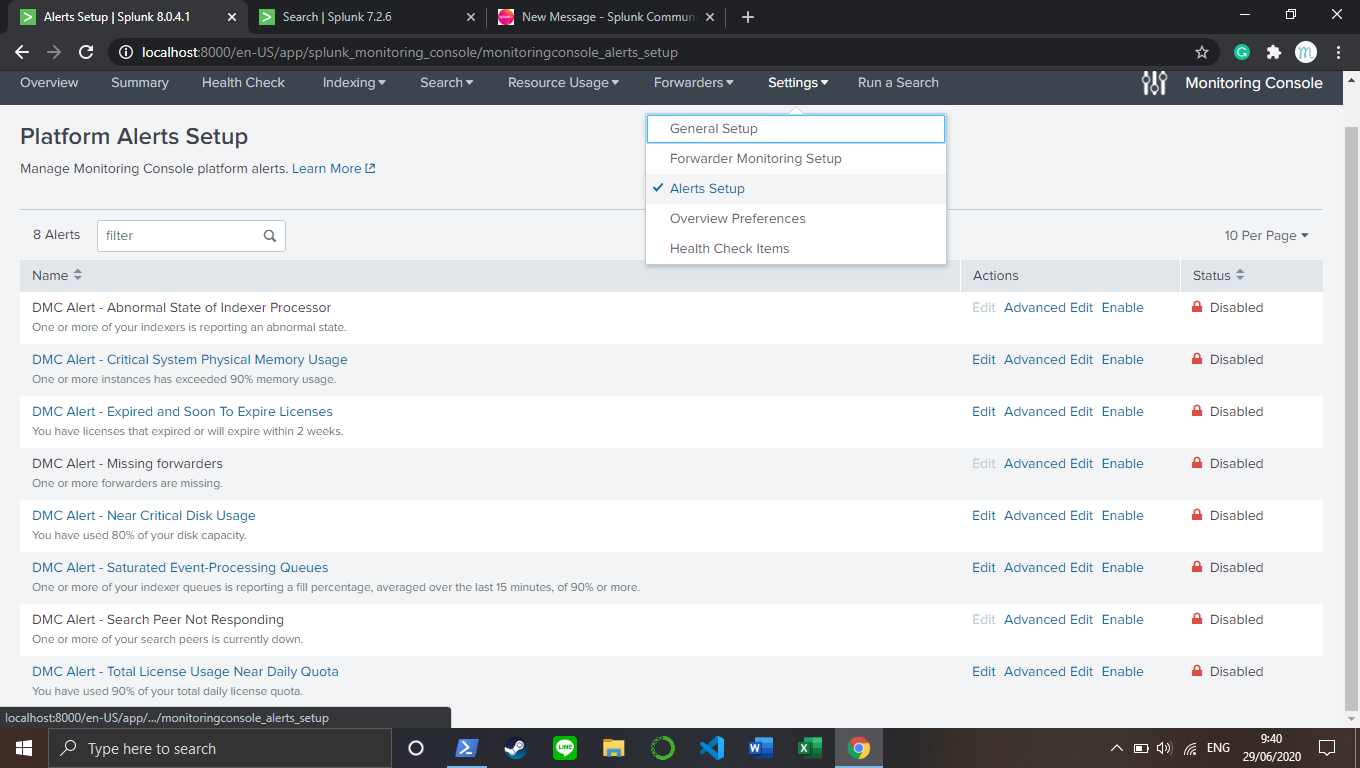The image size is (1360, 768).
Task: Open Visual Studio Code from the taskbar
Action: click(712, 748)
